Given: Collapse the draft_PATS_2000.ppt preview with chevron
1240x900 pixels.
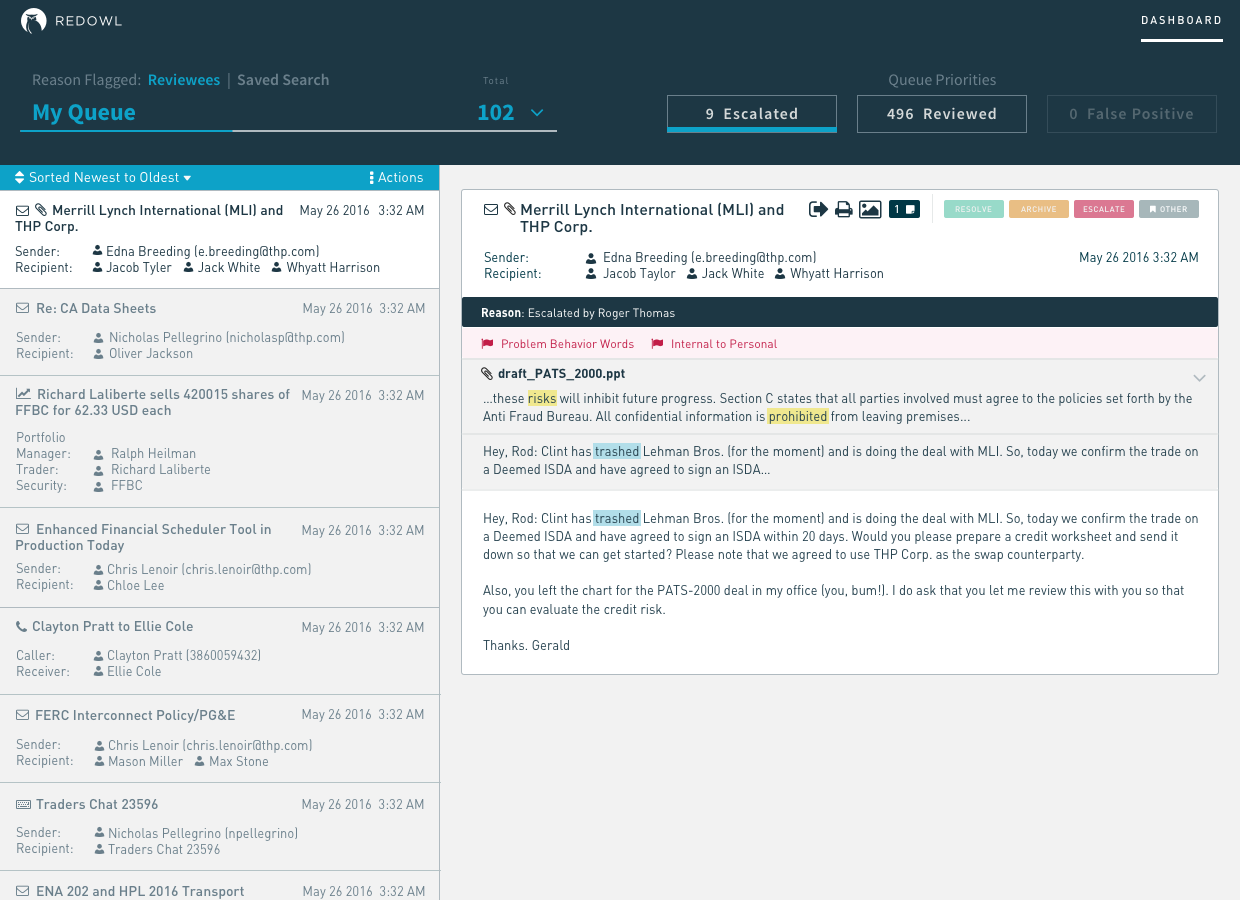Looking at the screenshot, I should [1199, 378].
